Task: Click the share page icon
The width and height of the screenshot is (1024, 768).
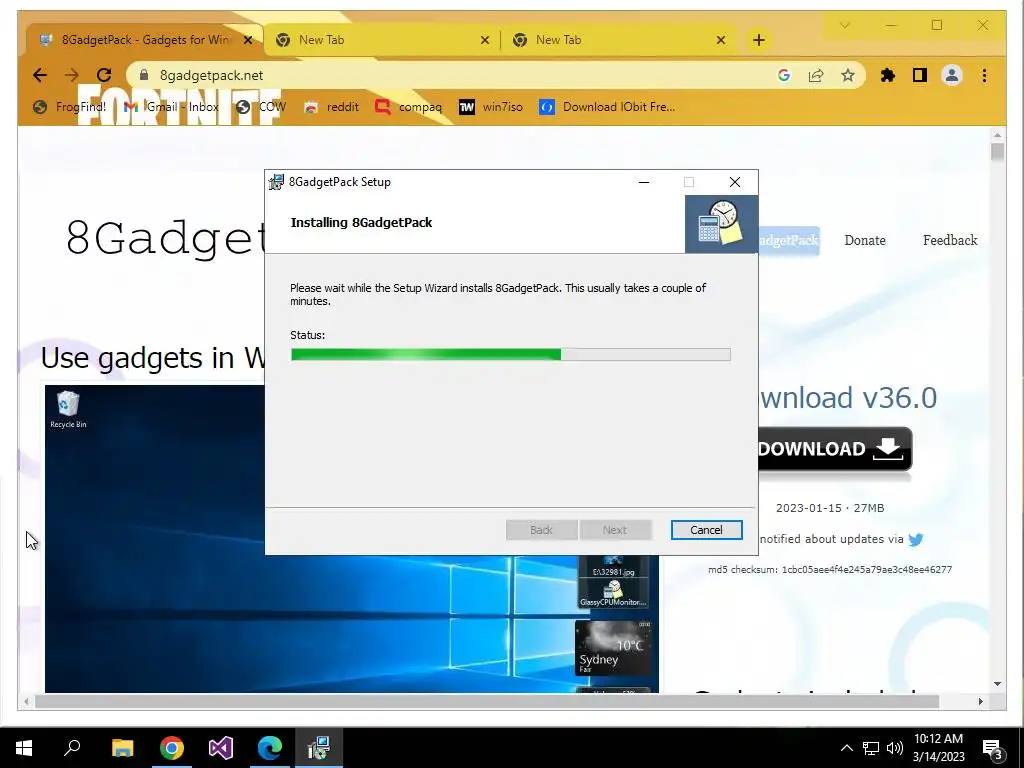Action: tap(816, 75)
